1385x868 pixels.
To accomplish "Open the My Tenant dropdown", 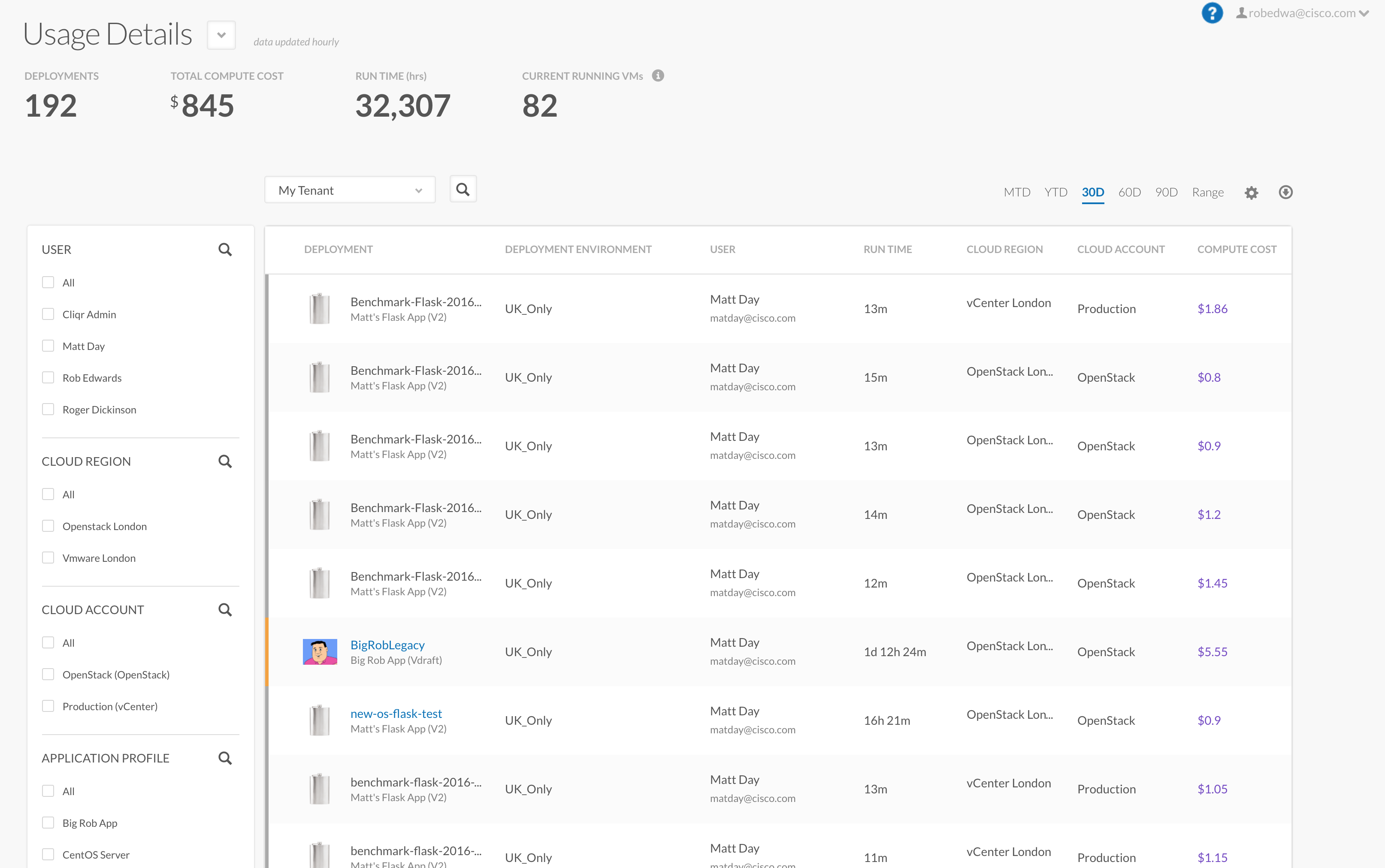I will 350,190.
